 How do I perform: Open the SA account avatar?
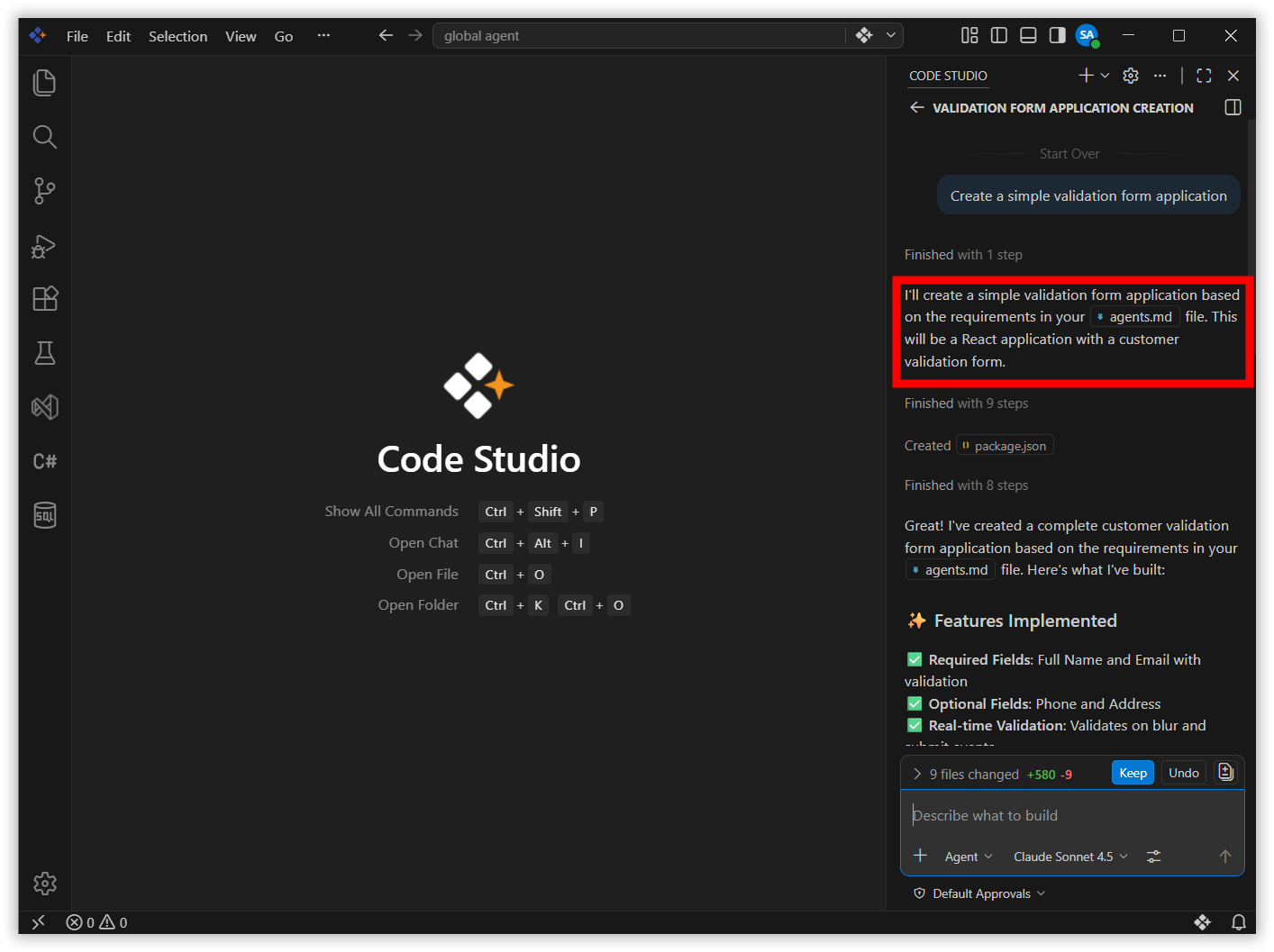coord(1087,35)
